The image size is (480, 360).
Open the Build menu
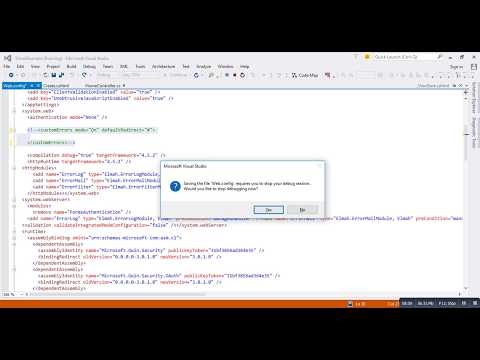click(71, 66)
